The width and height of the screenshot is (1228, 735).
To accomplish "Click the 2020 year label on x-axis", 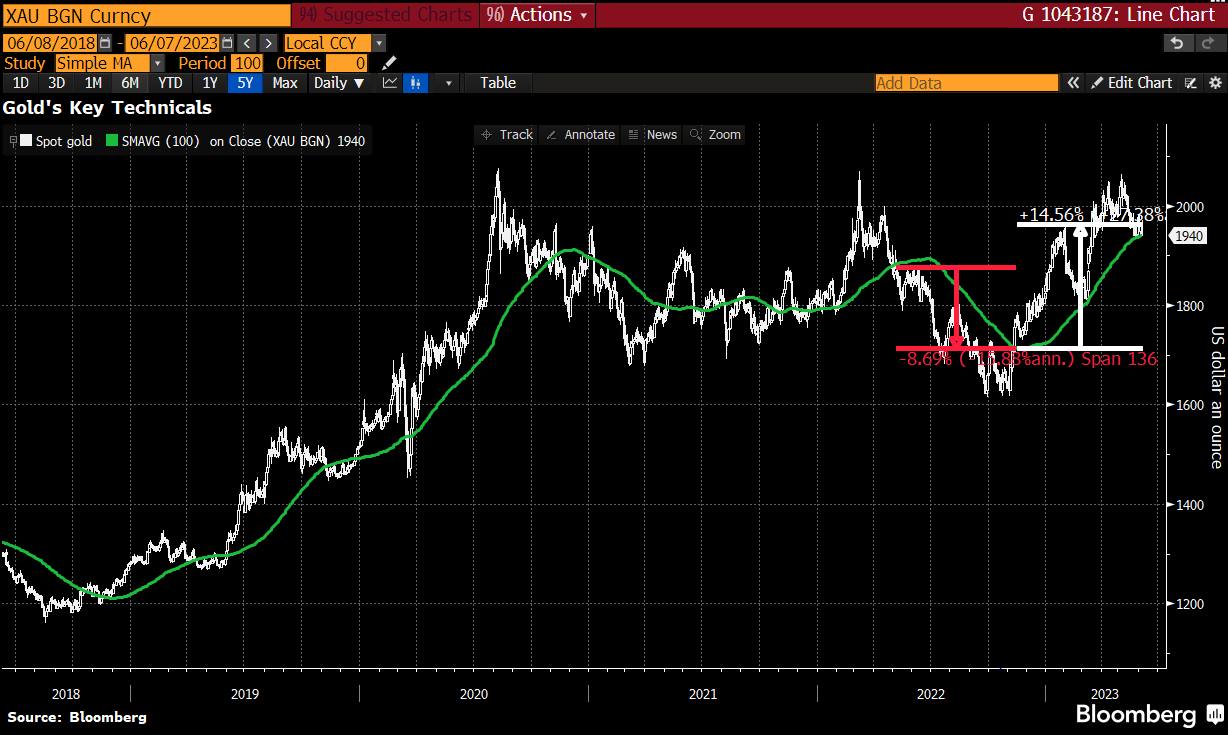I will pyautogui.click(x=474, y=694).
